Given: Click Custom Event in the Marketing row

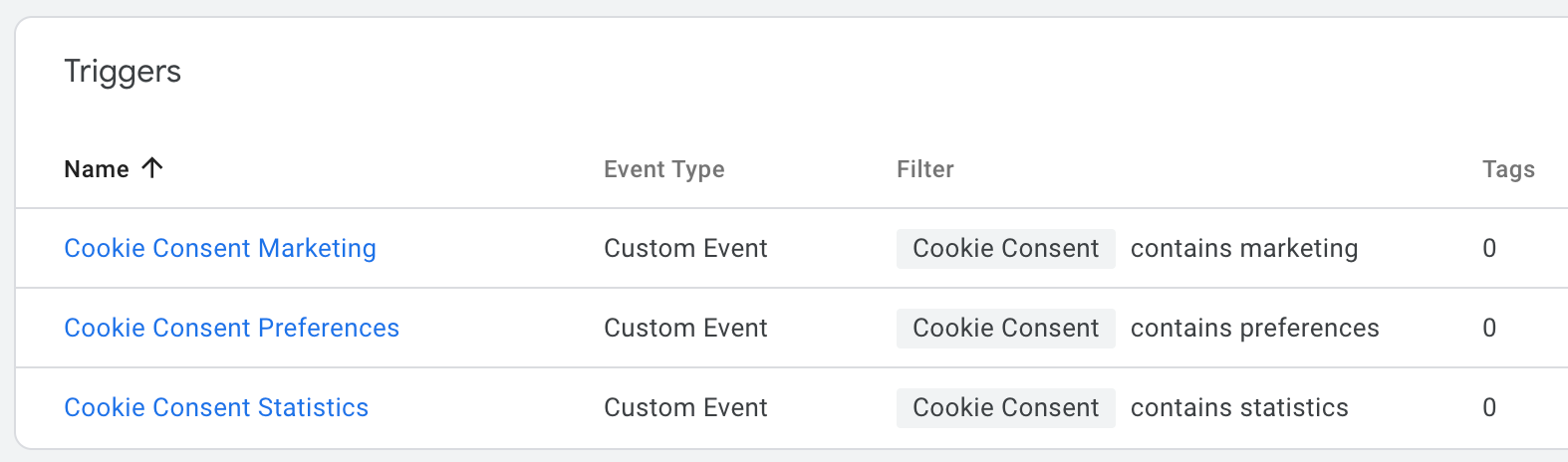Looking at the screenshot, I should [685, 248].
